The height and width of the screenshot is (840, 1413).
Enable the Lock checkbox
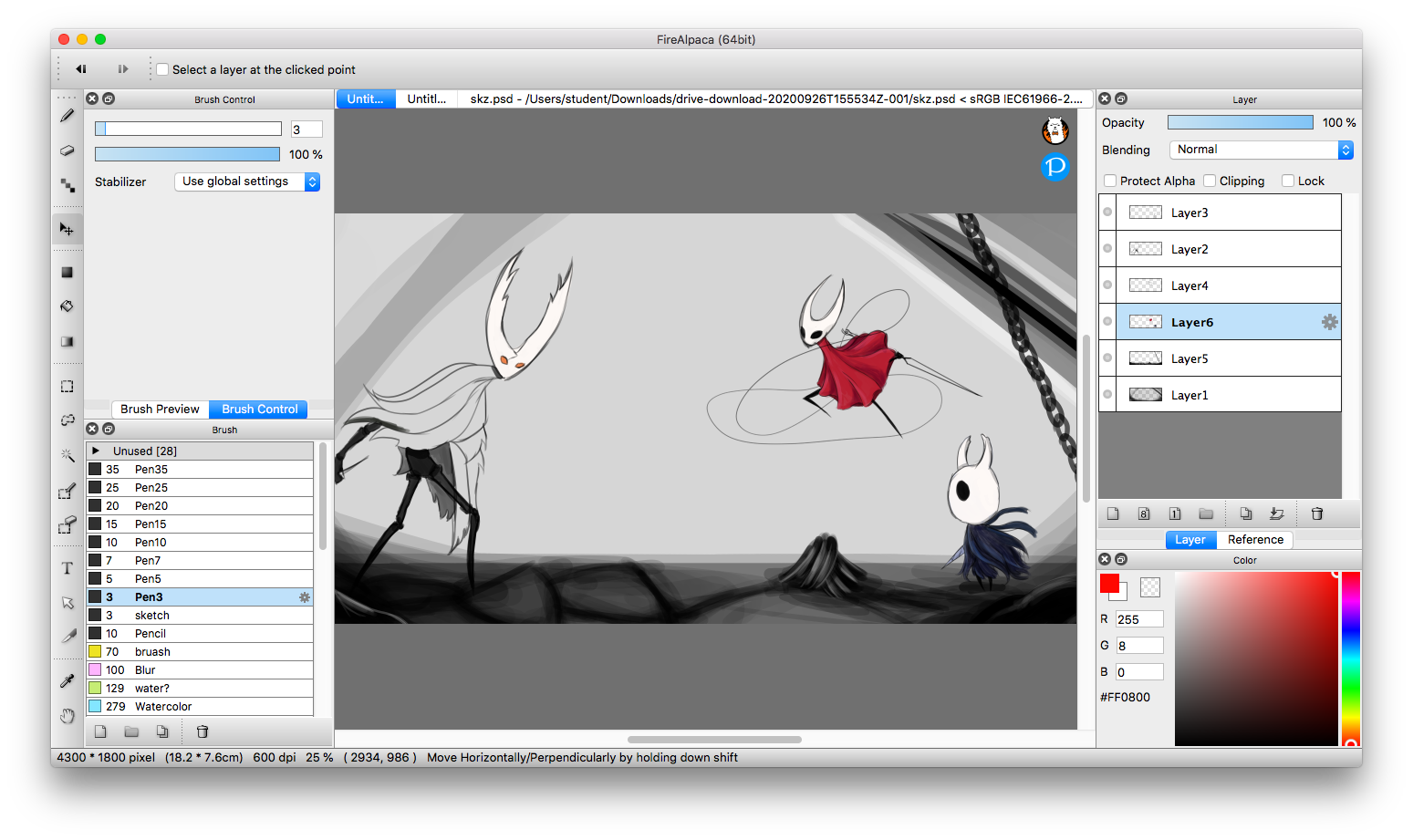[1288, 181]
